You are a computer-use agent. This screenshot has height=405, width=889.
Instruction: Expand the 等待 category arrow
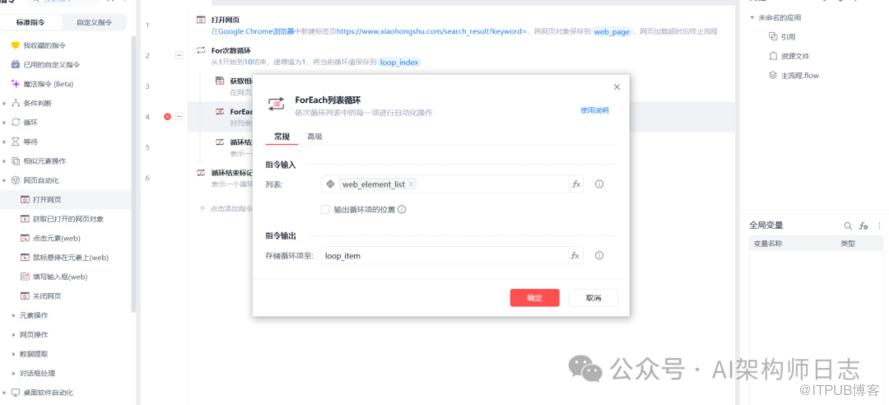[5, 142]
